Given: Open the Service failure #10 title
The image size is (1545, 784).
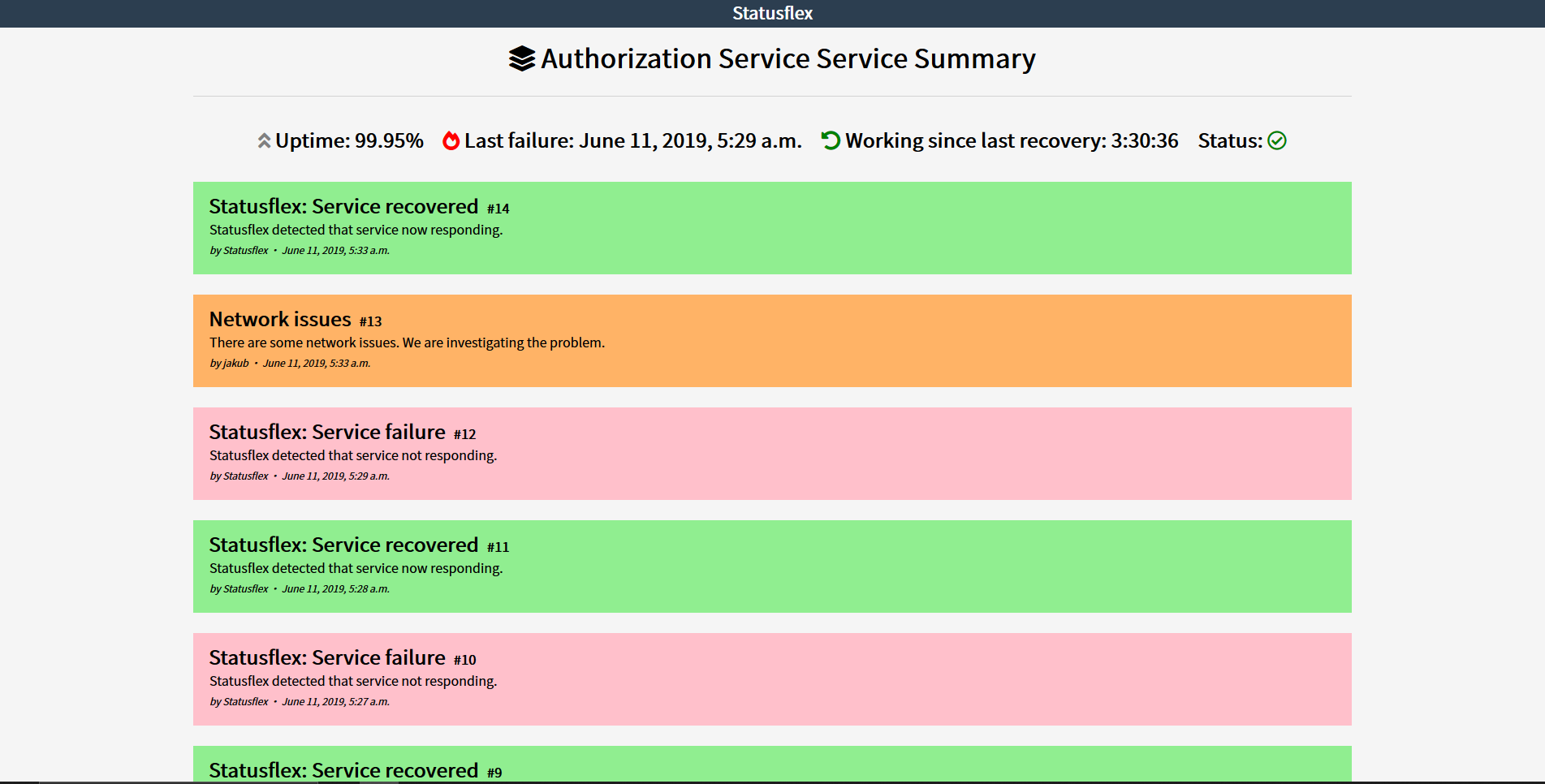Looking at the screenshot, I should tap(327, 657).
